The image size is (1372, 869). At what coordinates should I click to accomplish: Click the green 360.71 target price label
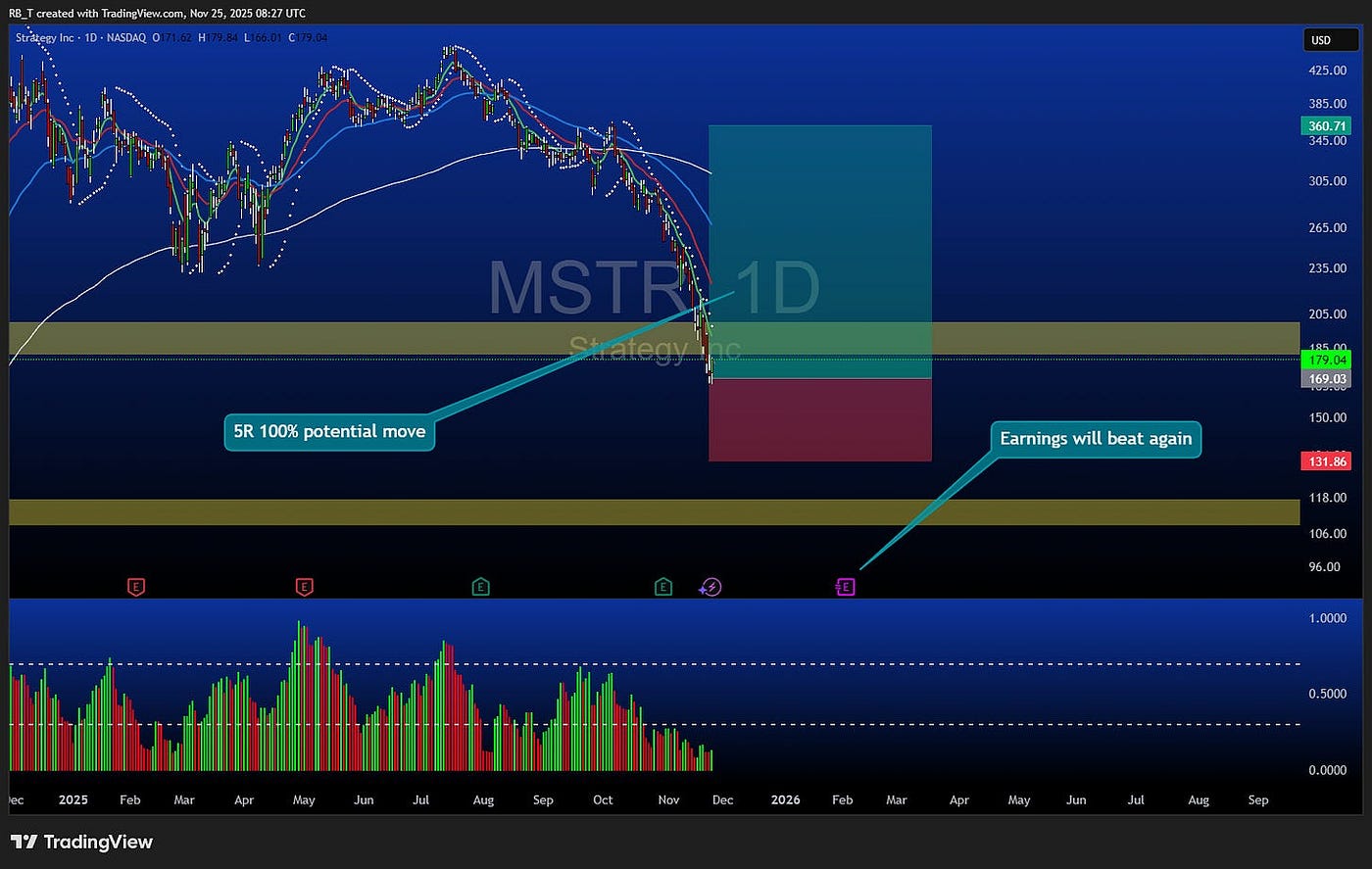coord(1327,125)
